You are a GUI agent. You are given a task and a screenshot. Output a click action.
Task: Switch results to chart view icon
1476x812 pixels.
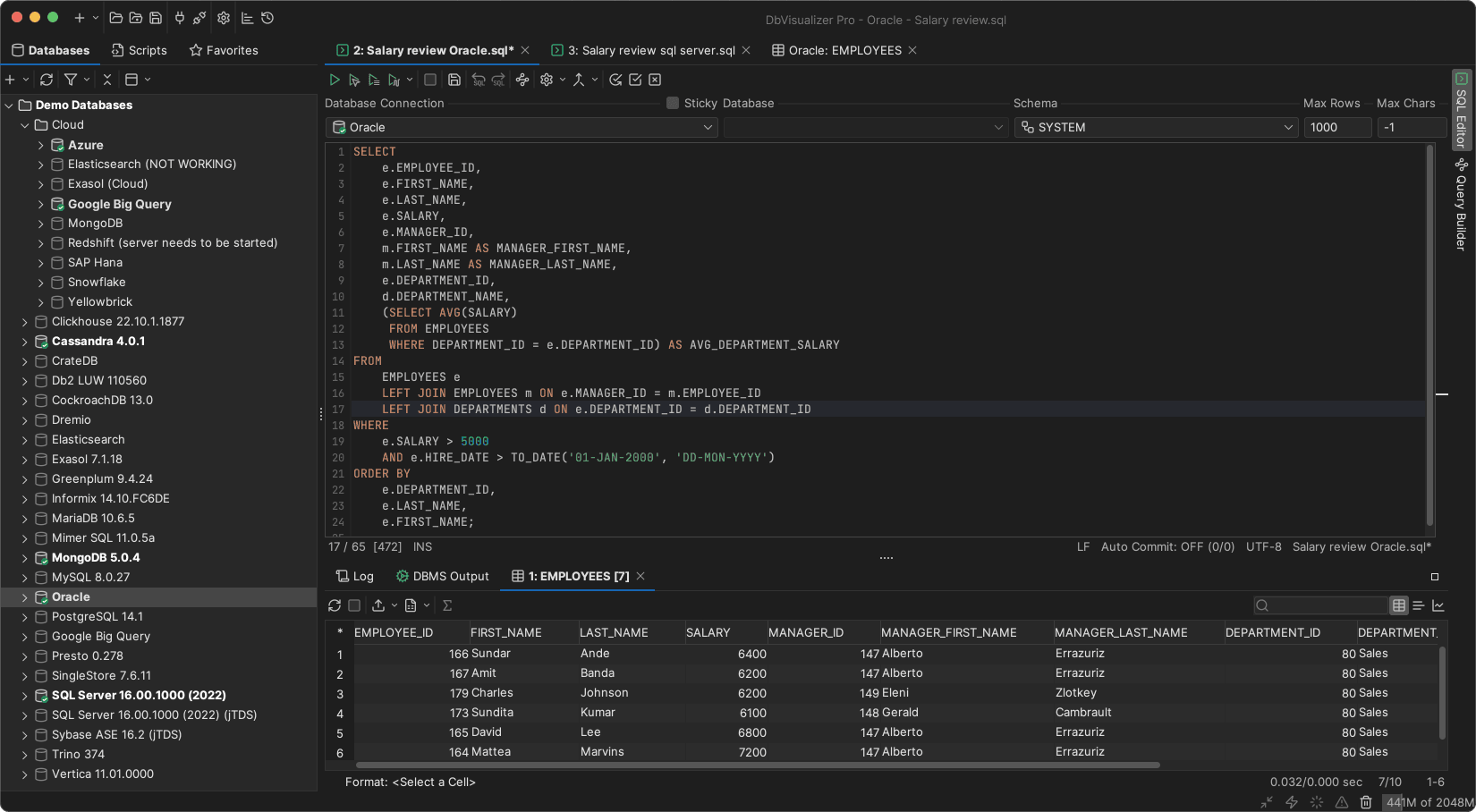pos(1438,605)
